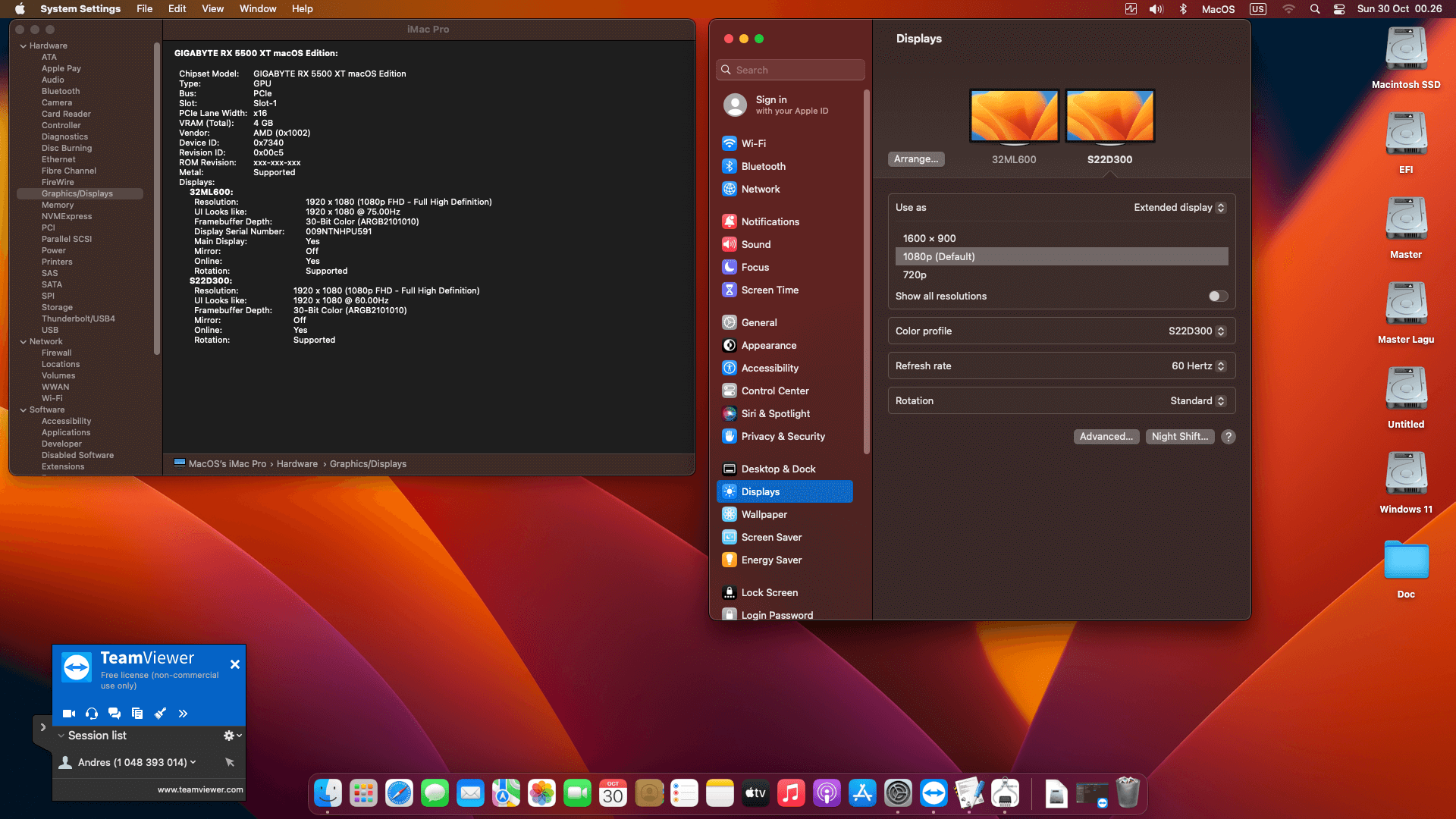Open Privacy & Security settings
Screen dimensions: 1456x819
(783, 436)
